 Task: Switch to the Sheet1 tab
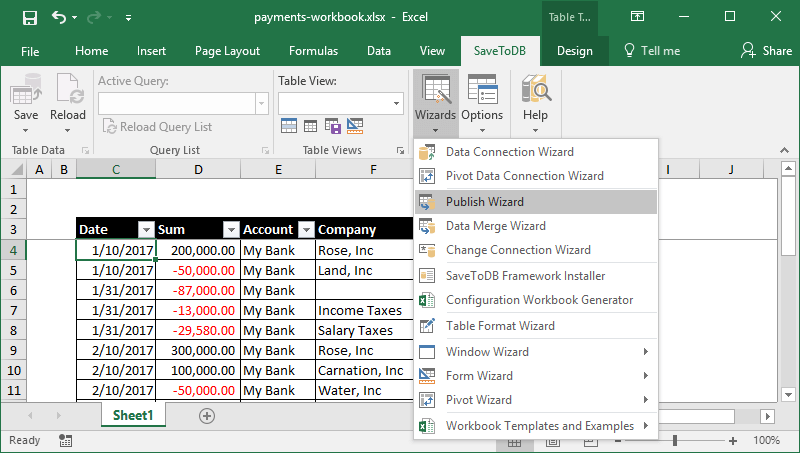(133, 415)
